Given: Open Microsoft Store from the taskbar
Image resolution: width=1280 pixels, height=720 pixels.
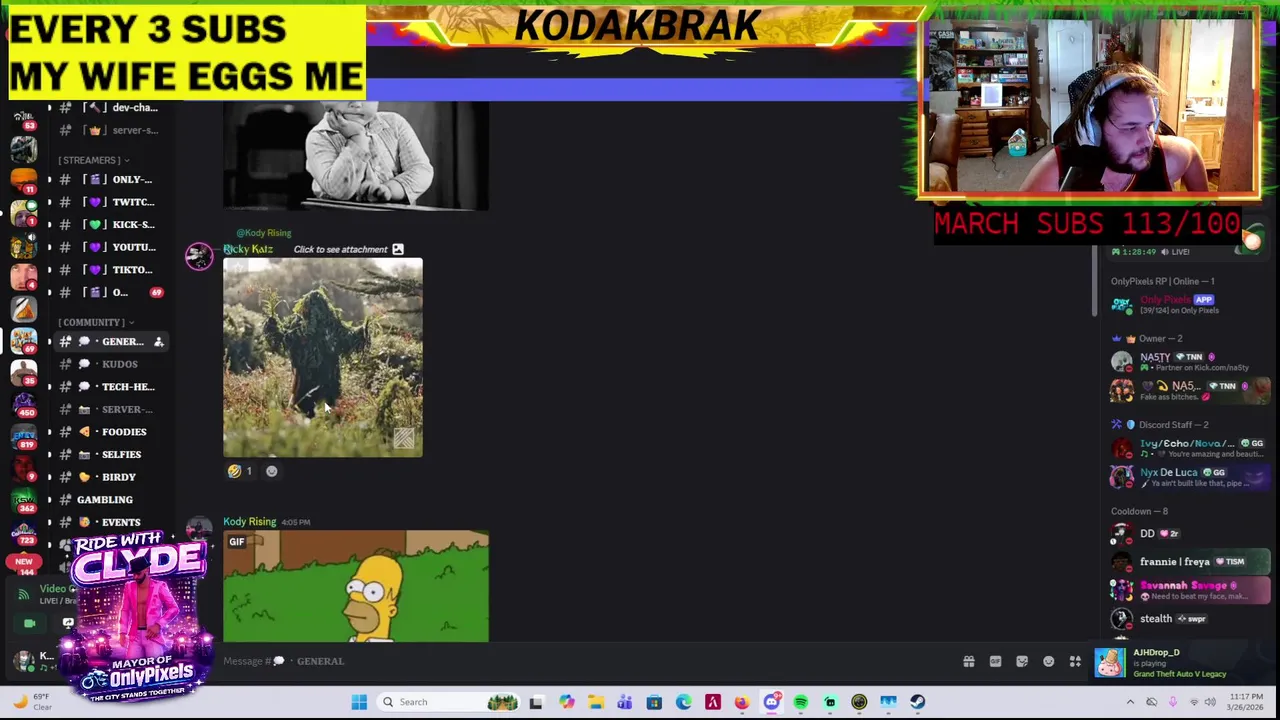Looking at the screenshot, I should point(654,702).
